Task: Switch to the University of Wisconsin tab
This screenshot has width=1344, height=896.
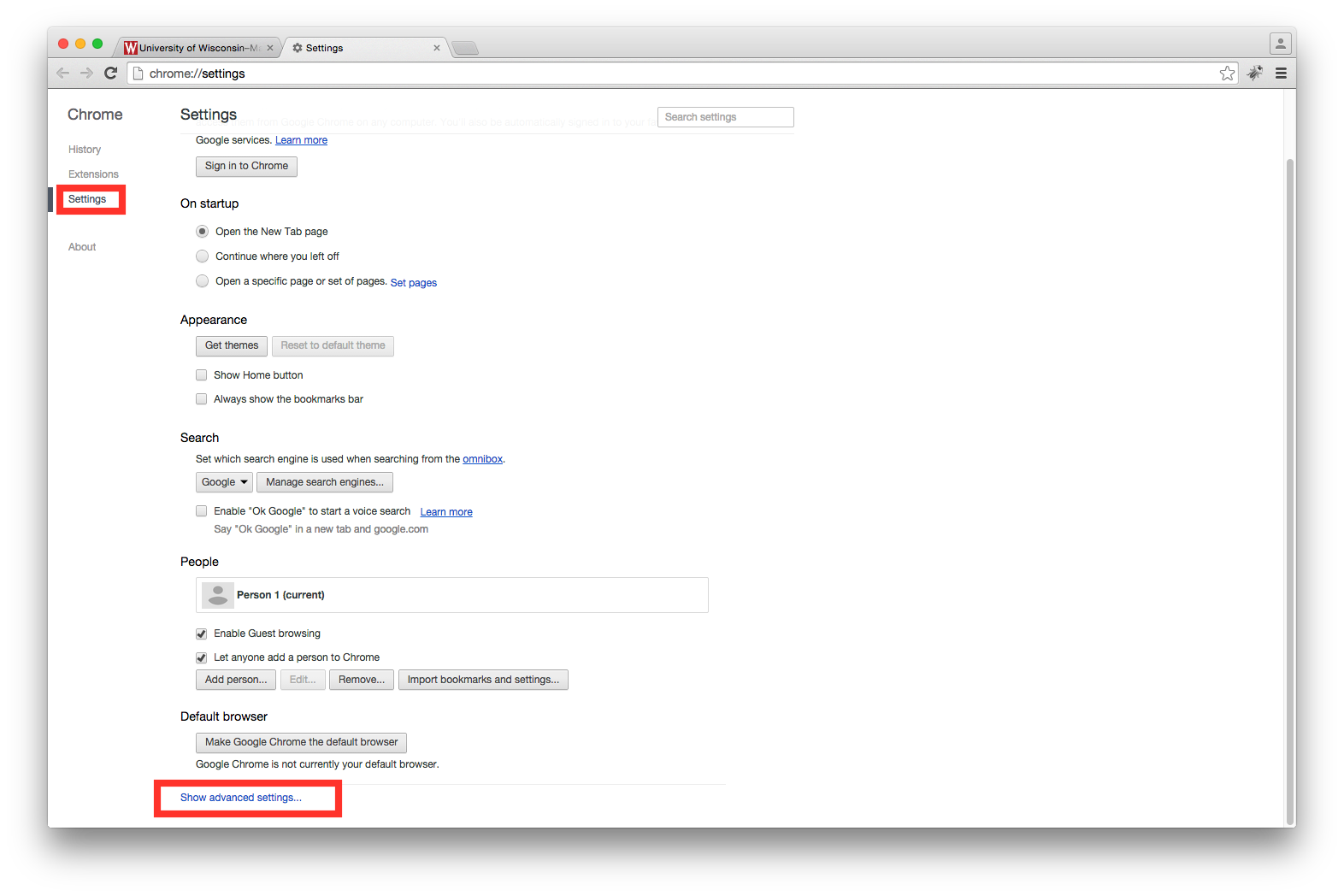Action: pyautogui.click(x=197, y=48)
